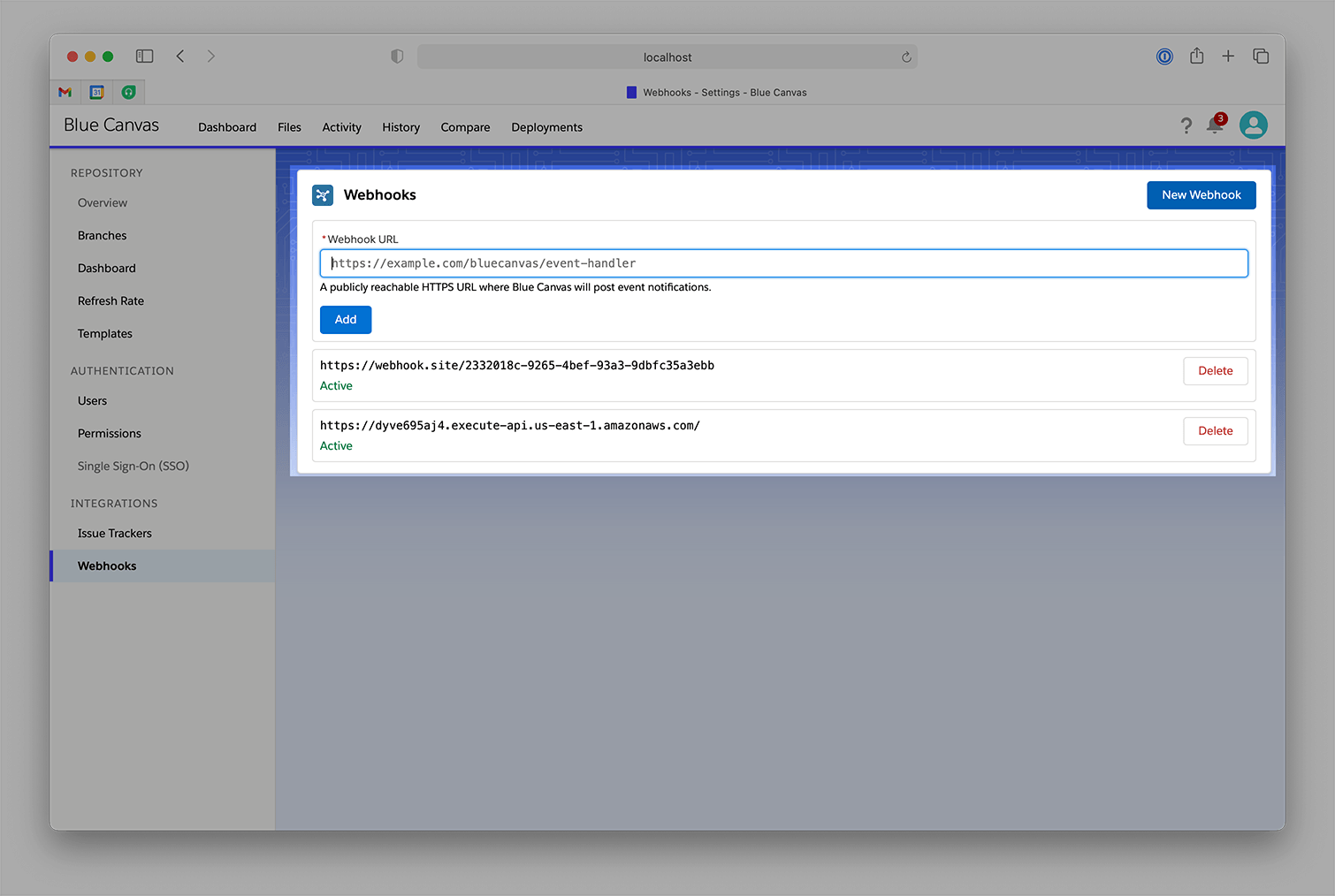
Task: Open the Deployments top menu
Action: click(x=546, y=127)
